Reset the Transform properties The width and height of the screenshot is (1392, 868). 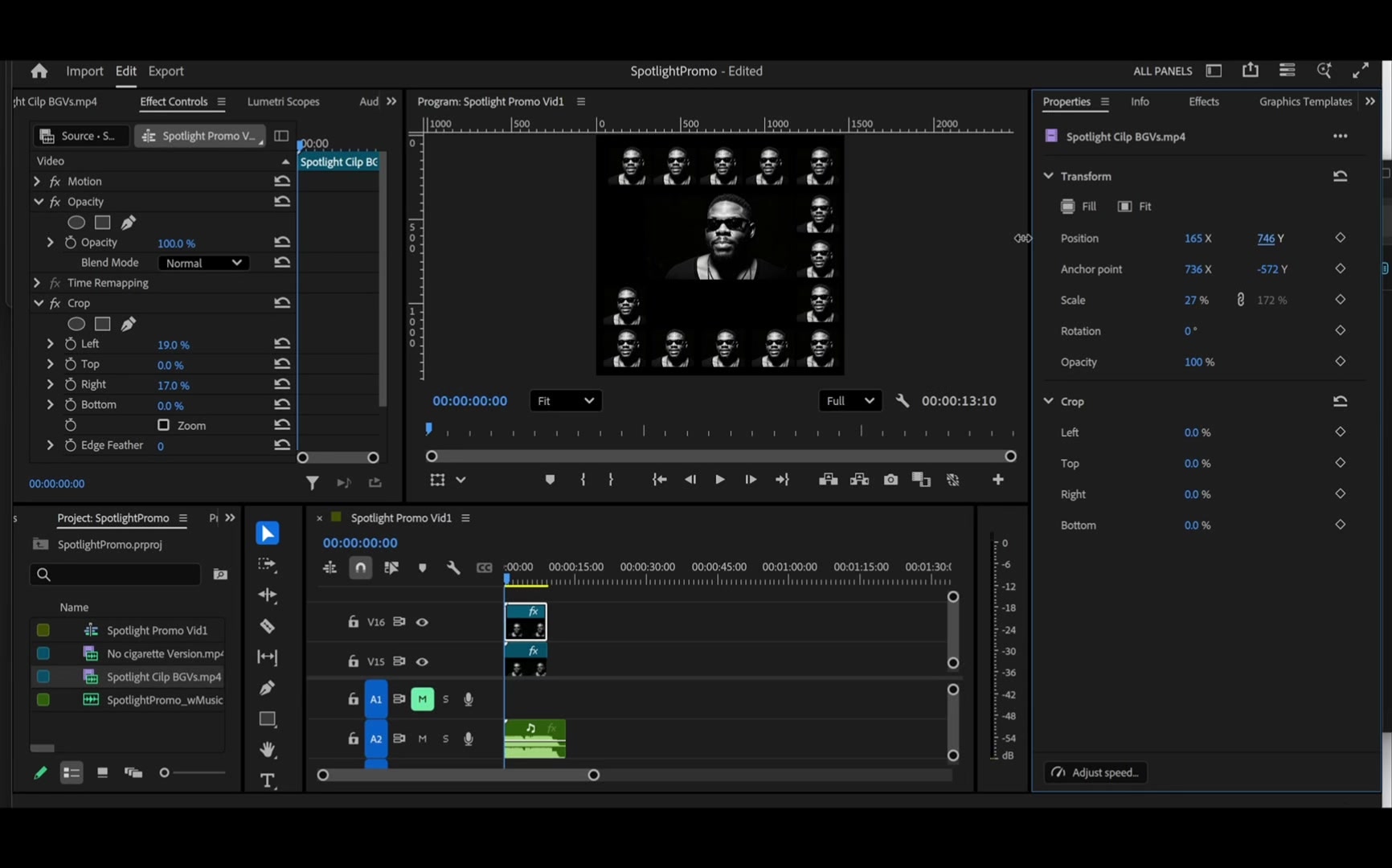point(1340,176)
